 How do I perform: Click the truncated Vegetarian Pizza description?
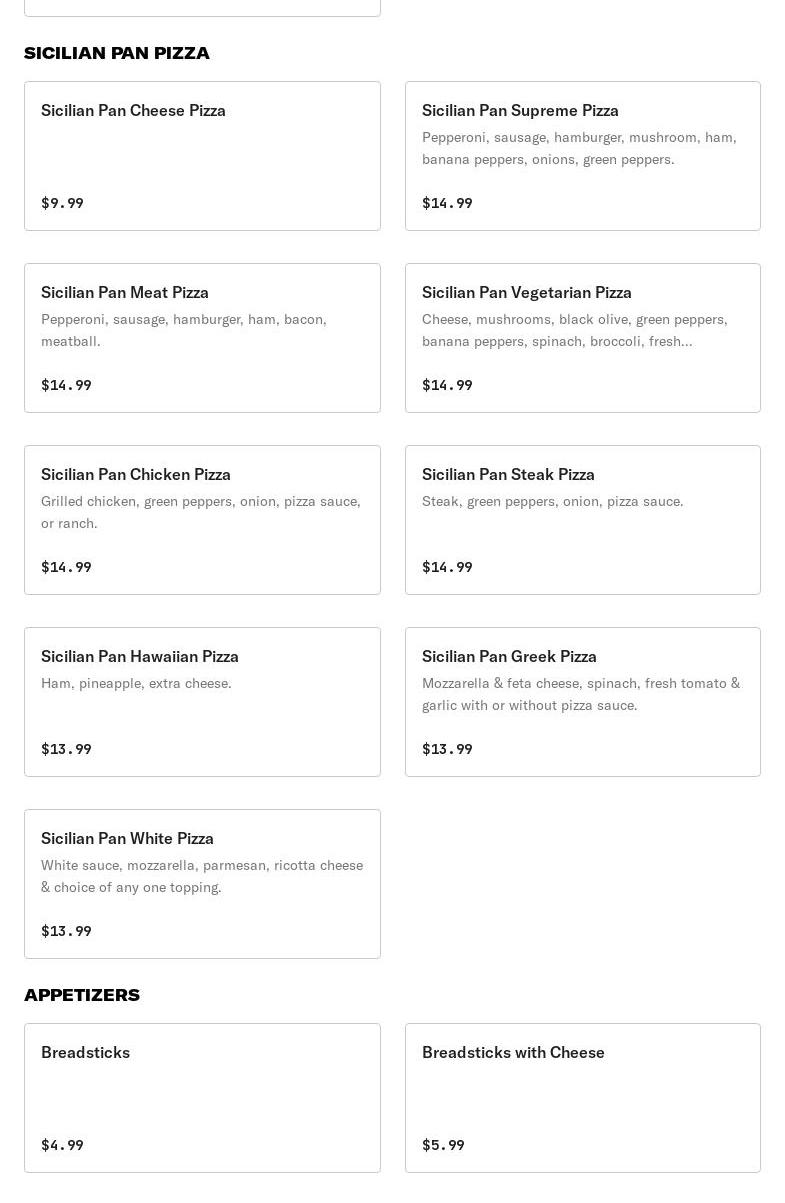(575, 330)
